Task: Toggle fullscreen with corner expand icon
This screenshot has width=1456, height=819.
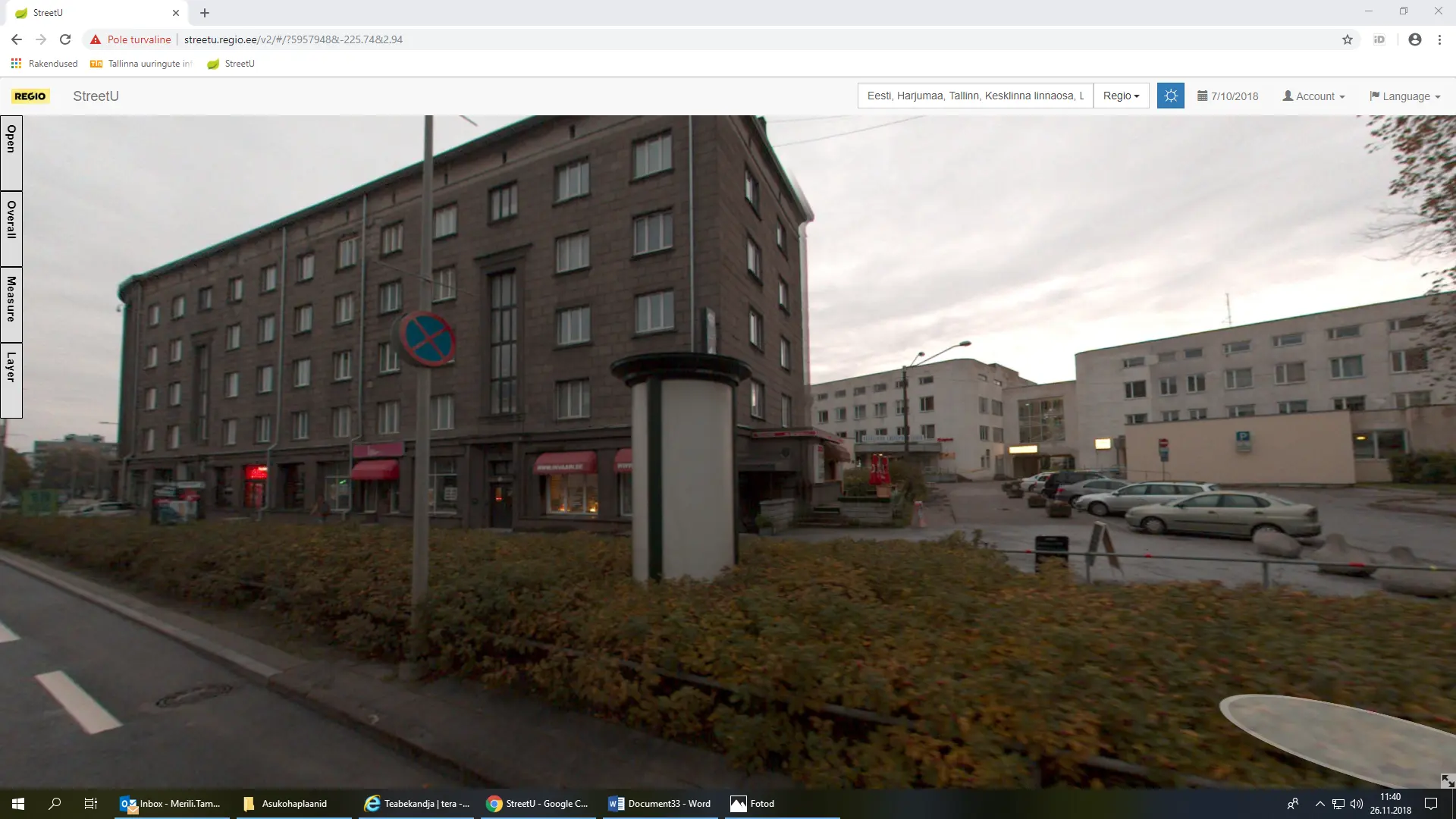Action: click(x=1447, y=780)
